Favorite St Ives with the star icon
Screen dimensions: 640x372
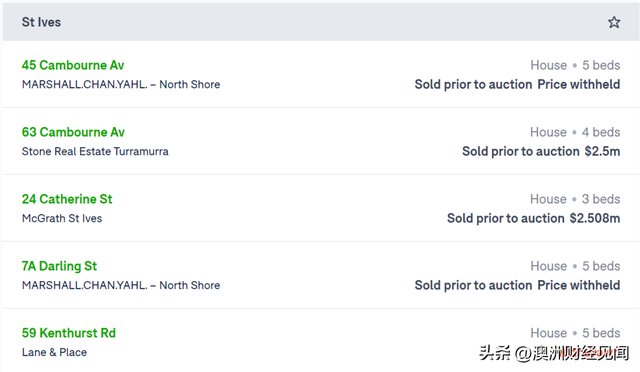pyautogui.click(x=613, y=22)
